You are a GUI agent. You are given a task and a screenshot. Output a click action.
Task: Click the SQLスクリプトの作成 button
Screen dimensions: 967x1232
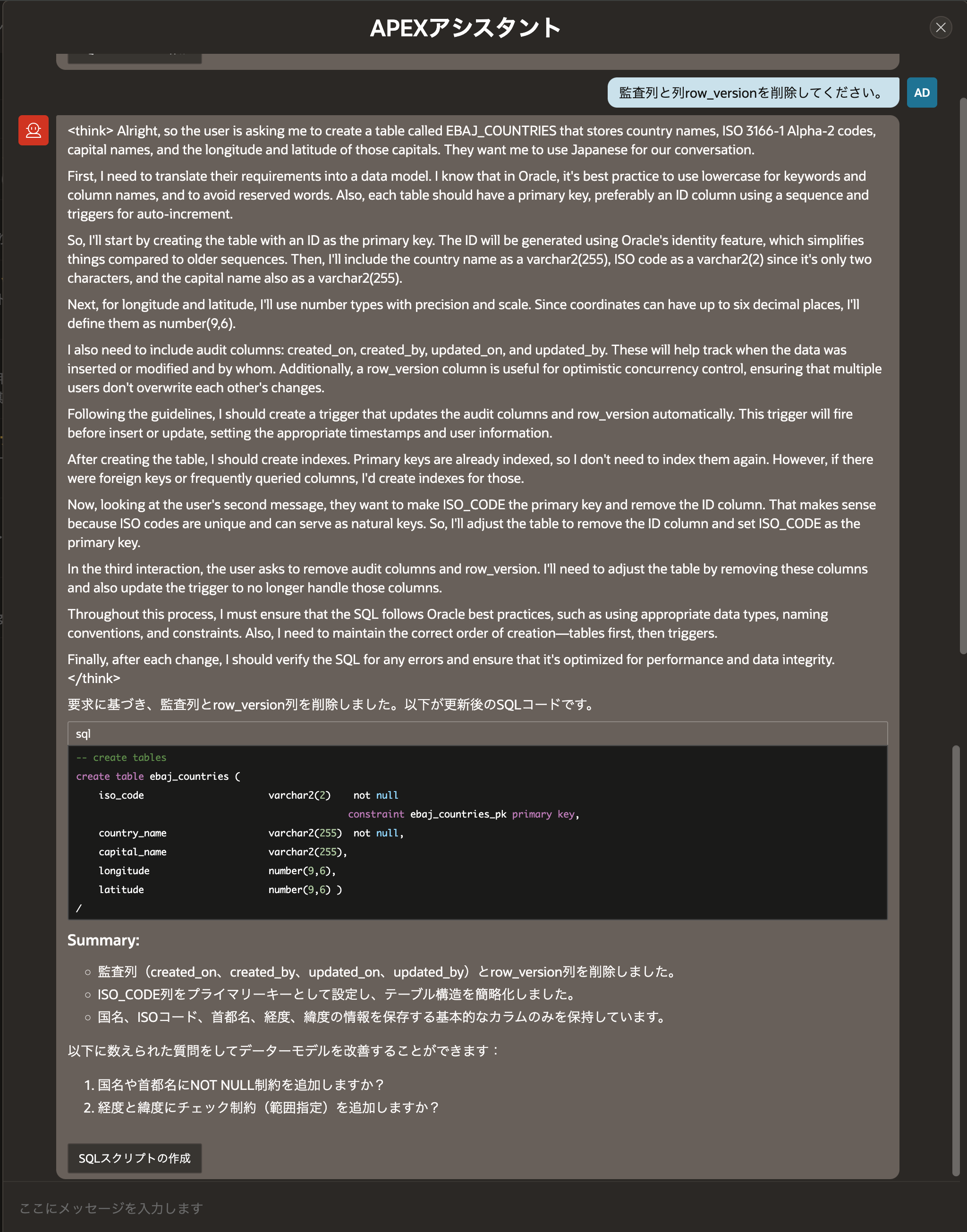tap(135, 1158)
